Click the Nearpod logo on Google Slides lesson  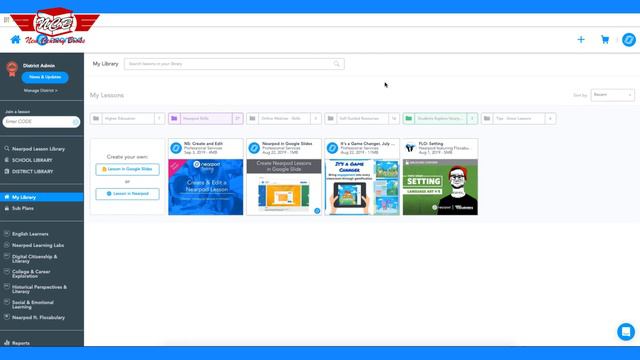254,148
